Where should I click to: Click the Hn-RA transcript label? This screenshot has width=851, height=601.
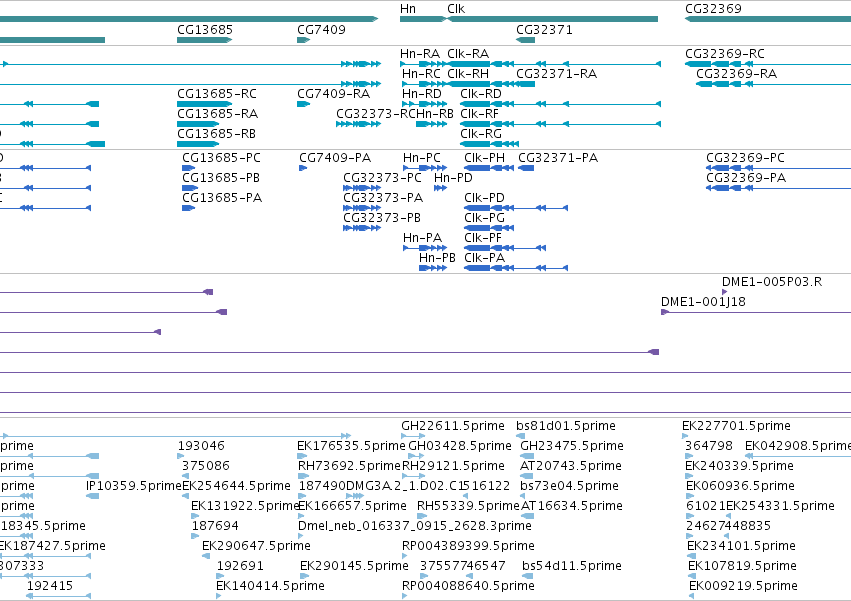click(x=420, y=54)
